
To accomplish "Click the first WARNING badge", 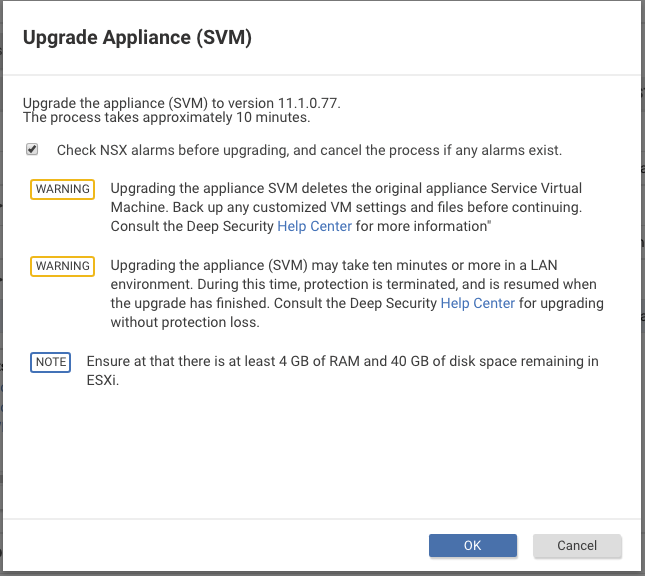I will click(63, 189).
